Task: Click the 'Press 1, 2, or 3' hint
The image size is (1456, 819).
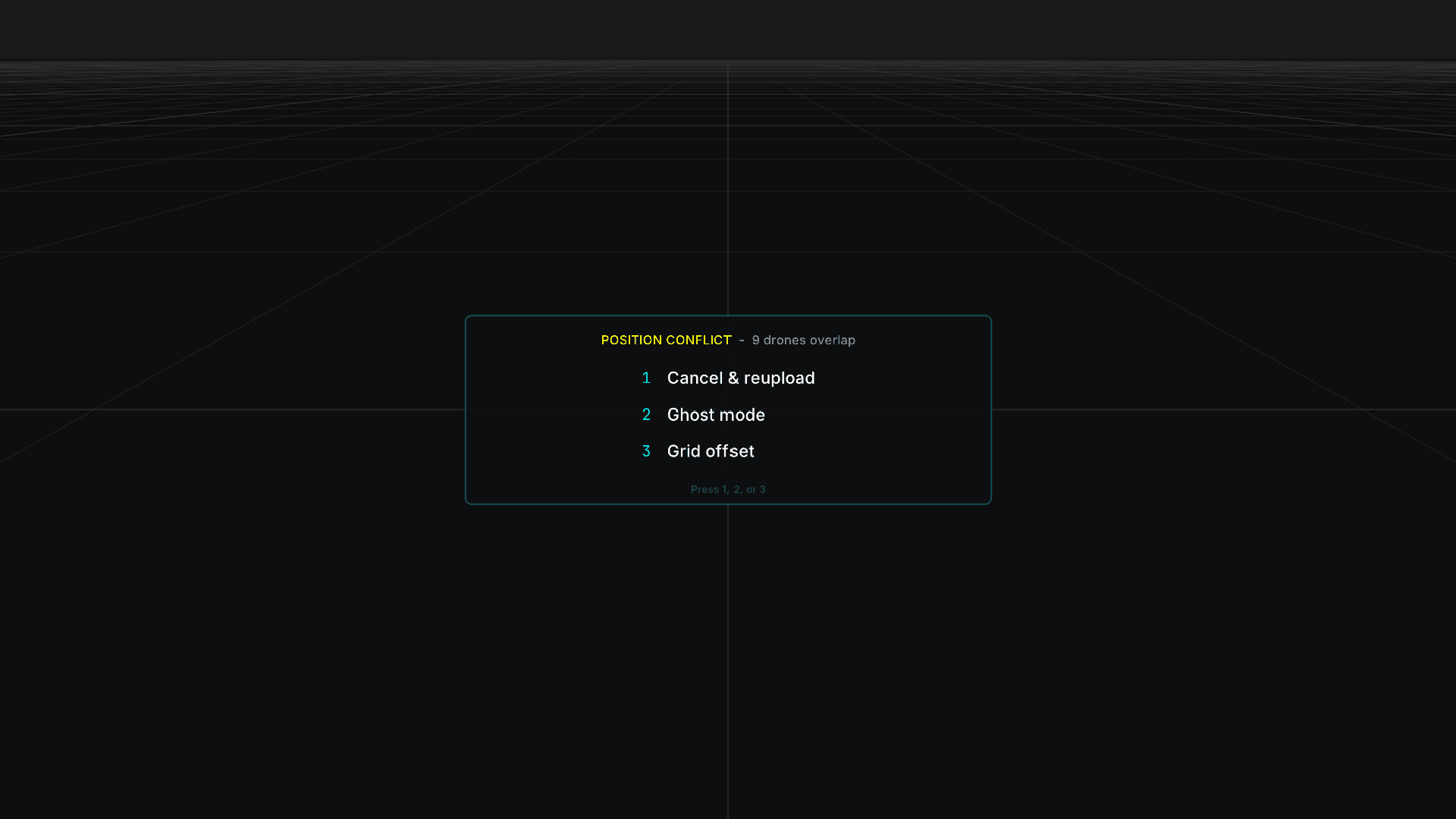Action: point(728,490)
